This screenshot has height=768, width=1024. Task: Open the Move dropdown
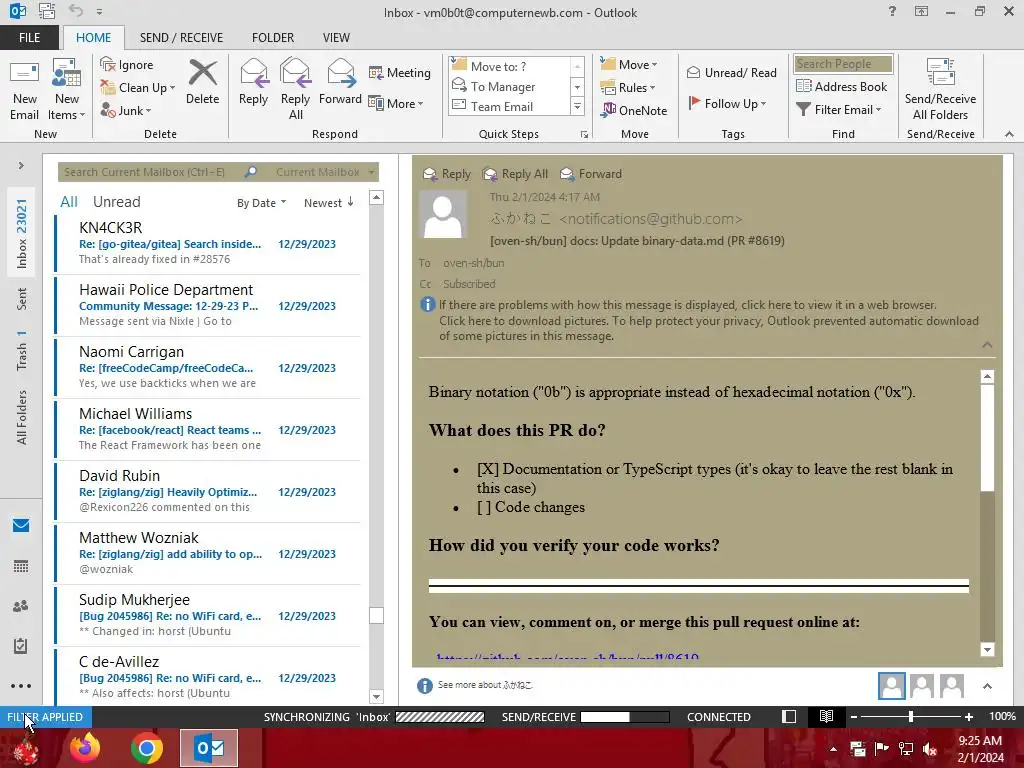pos(629,65)
